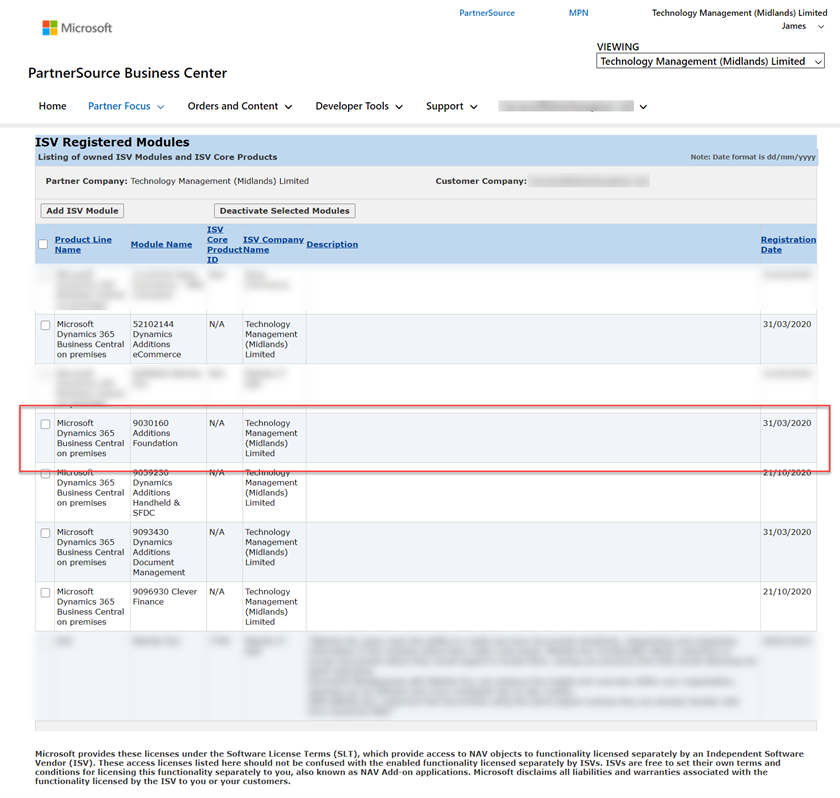This screenshot has height=798, width=840.
Task: Click the user name 'James'
Action: pyautogui.click(x=793, y=26)
